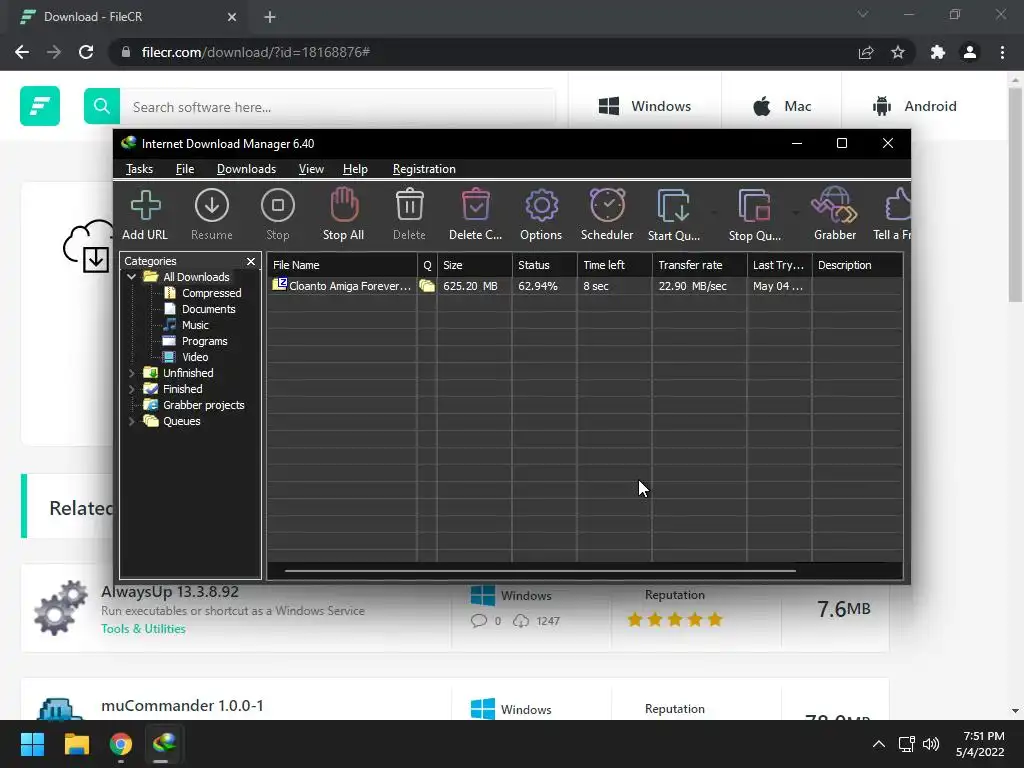Open the View menu
This screenshot has width=1024, height=768.
click(311, 169)
